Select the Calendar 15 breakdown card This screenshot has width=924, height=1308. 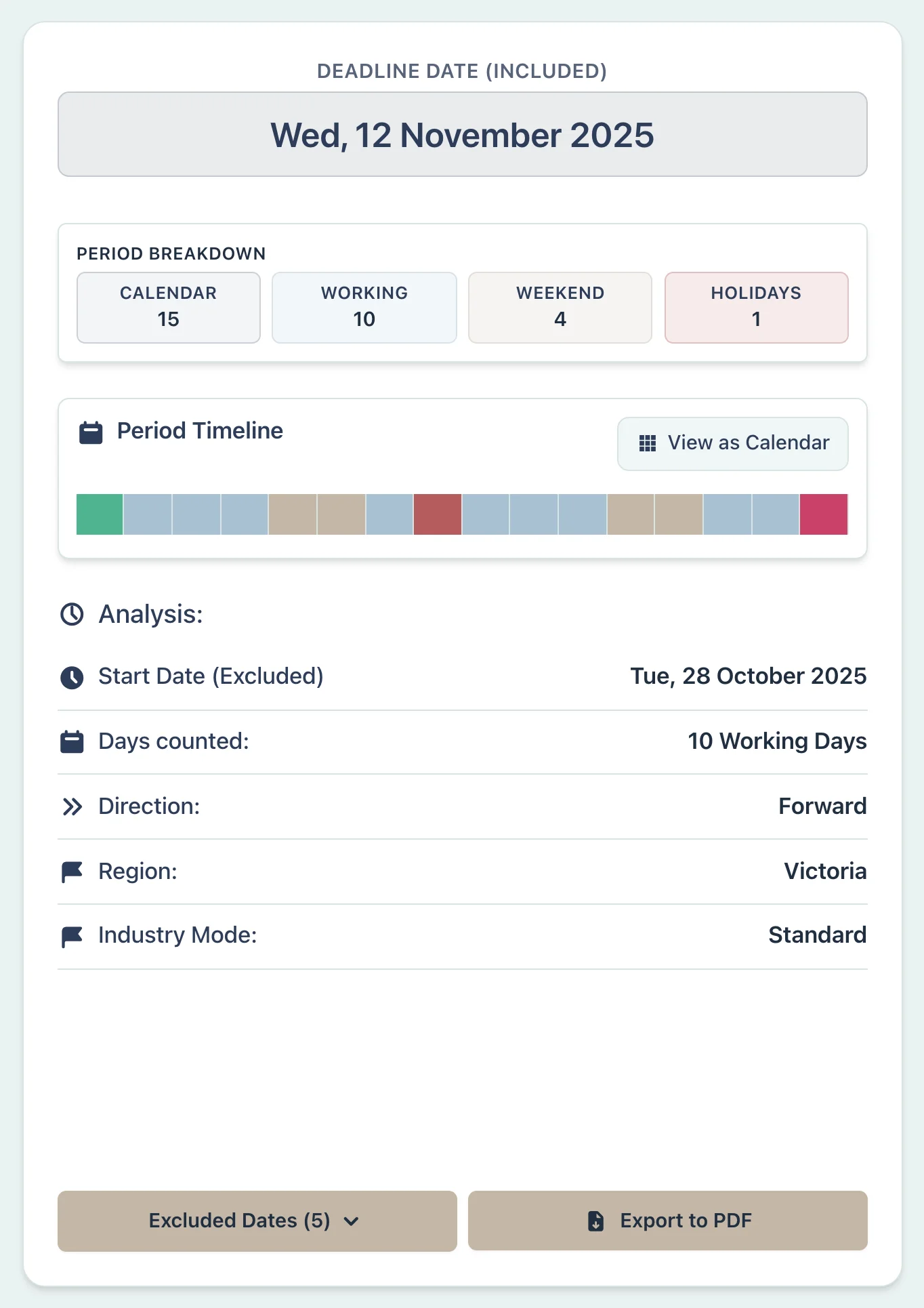point(169,308)
